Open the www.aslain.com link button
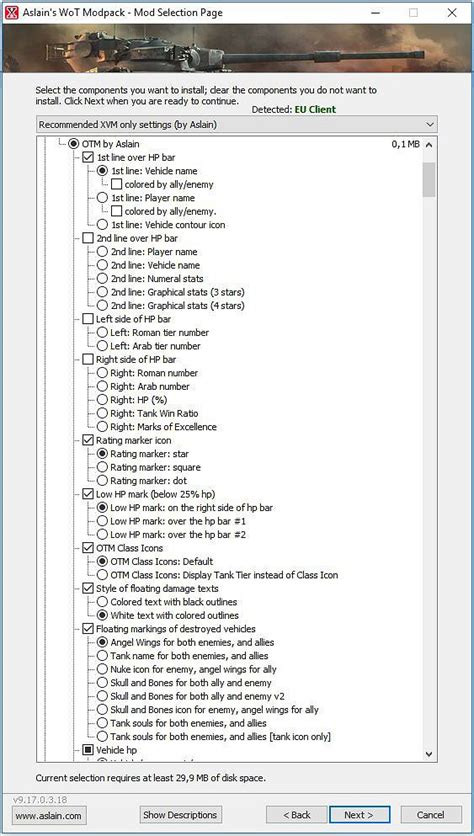 49,815
